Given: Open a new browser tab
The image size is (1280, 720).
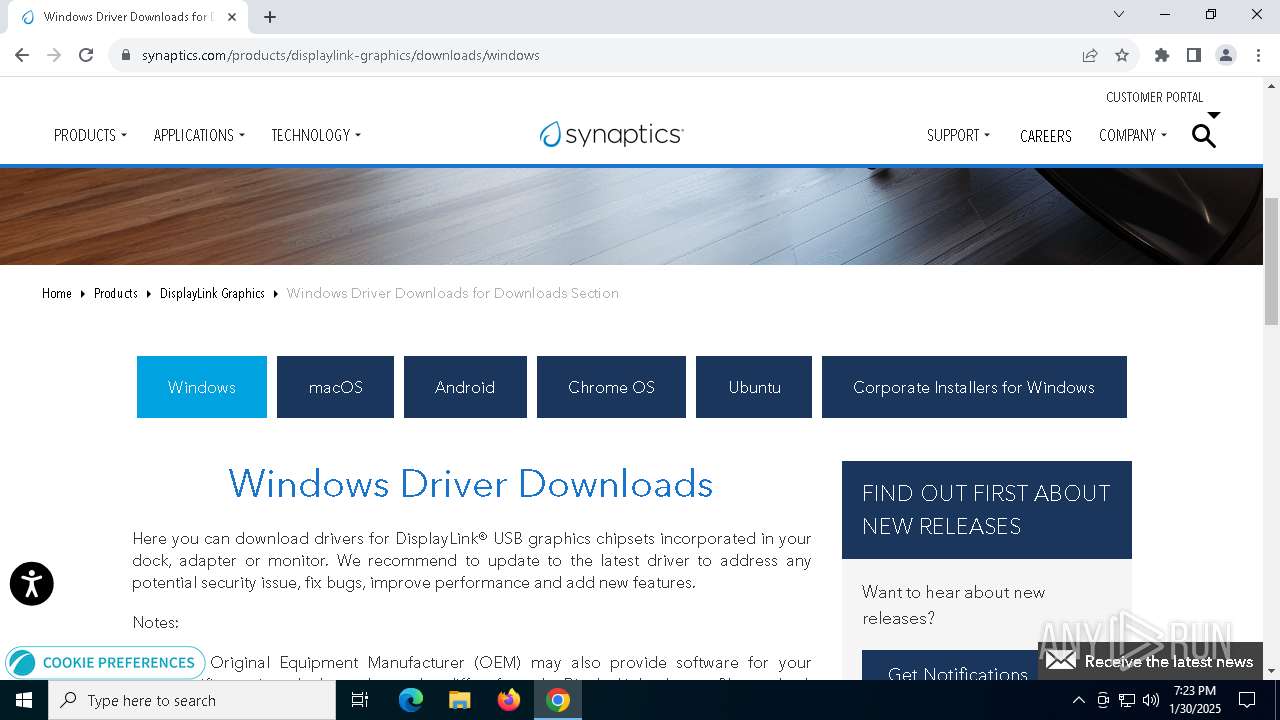Looking at the screenshot, I should pos(270,17).
